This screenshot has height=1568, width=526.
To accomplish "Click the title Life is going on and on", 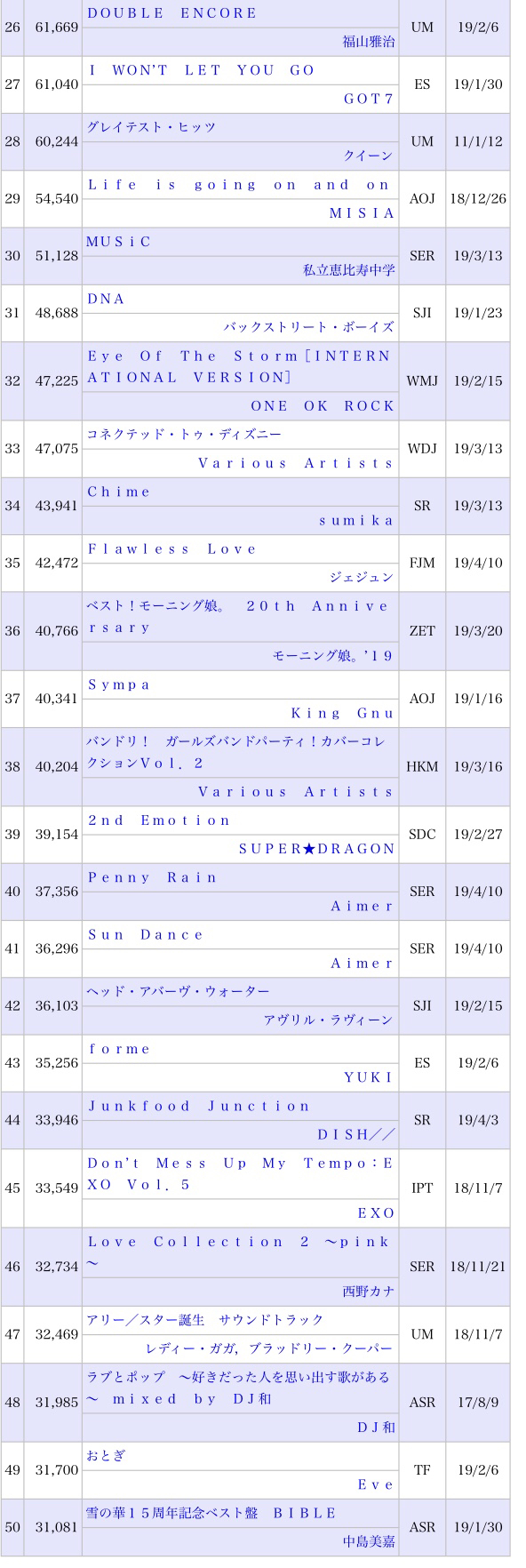I will point(239,185).
